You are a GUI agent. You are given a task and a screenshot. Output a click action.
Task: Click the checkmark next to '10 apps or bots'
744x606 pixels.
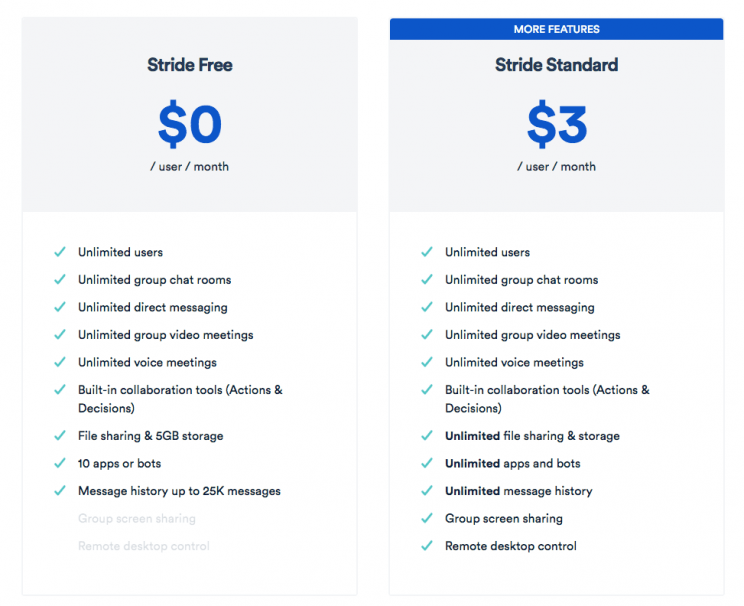click(60, 463)
